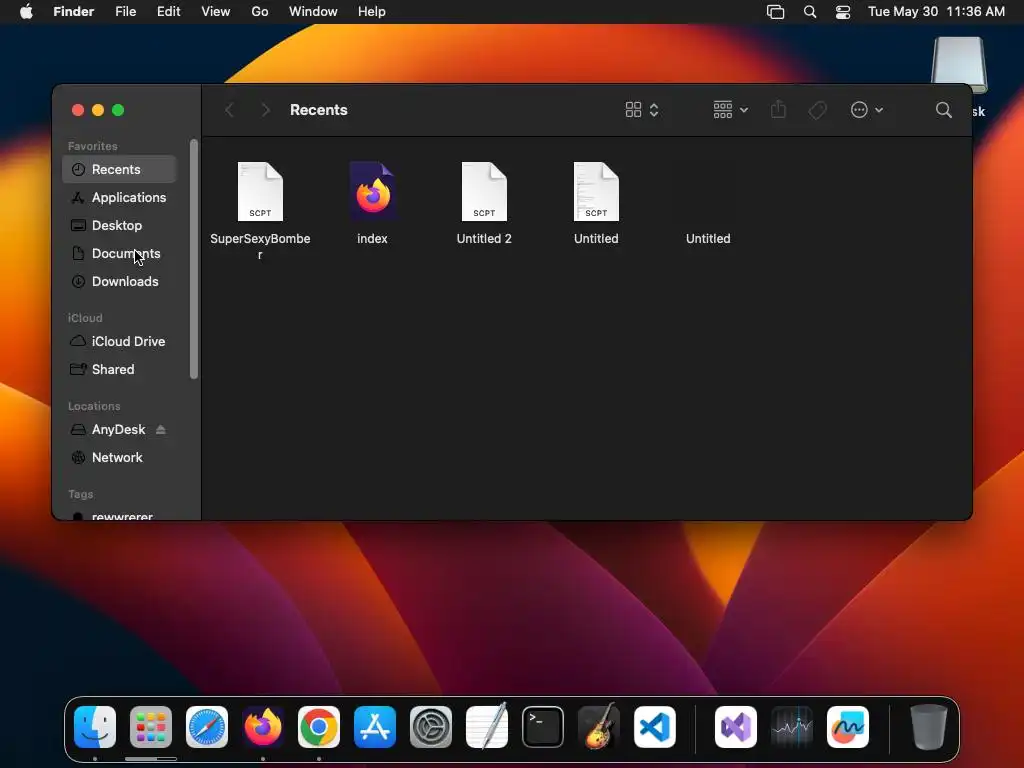Open Launchpad from the Dock
Viewport: 1024px width, 768px height.
tap(151, 727)
